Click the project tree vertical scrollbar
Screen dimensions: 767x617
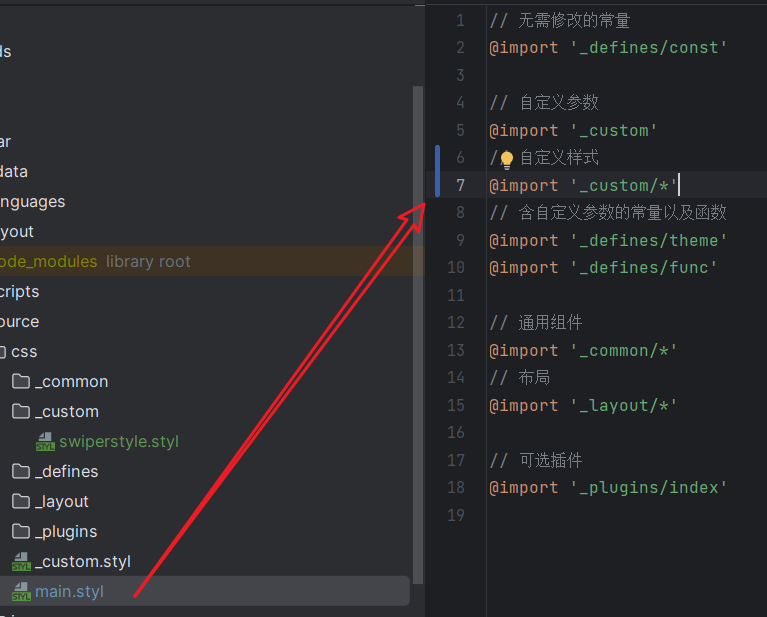pyautogui.click(x=418, y=330)
